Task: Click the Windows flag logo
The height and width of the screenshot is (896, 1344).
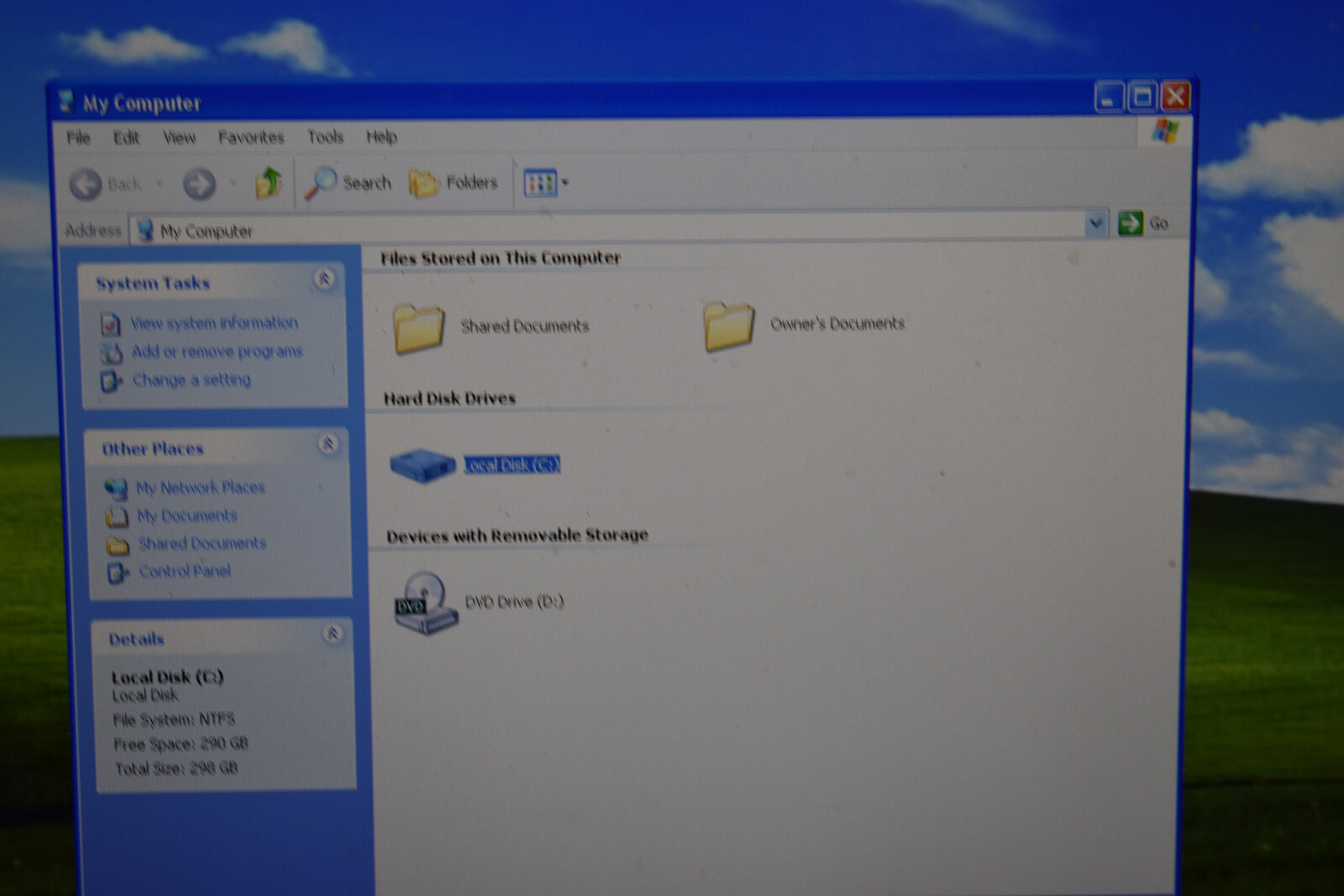Action: point(1165,131)
